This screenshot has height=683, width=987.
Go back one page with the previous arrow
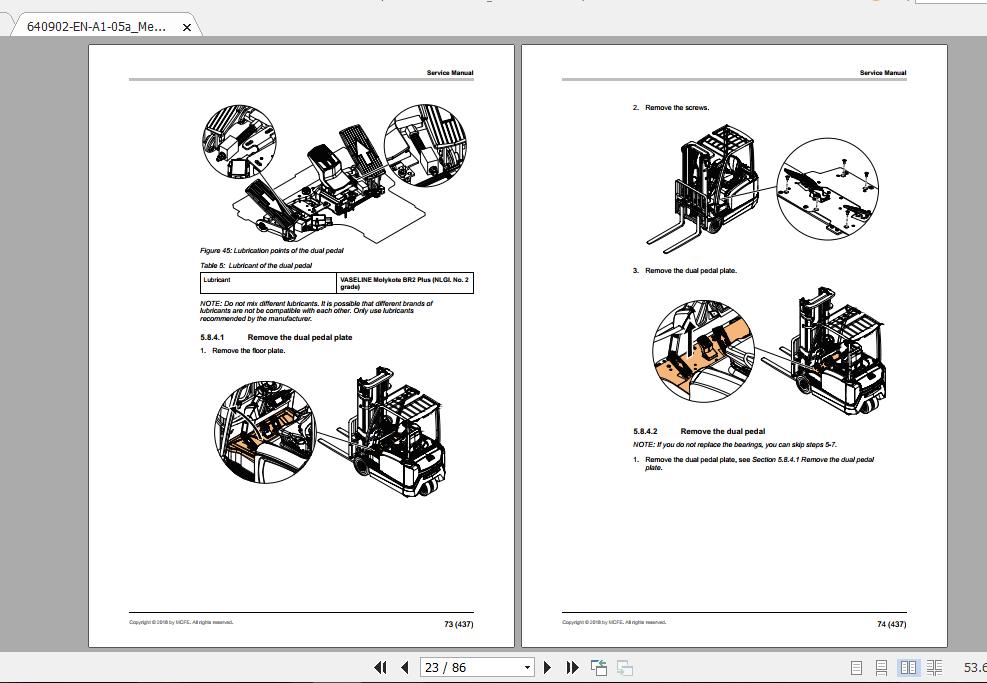click(404, 667)
